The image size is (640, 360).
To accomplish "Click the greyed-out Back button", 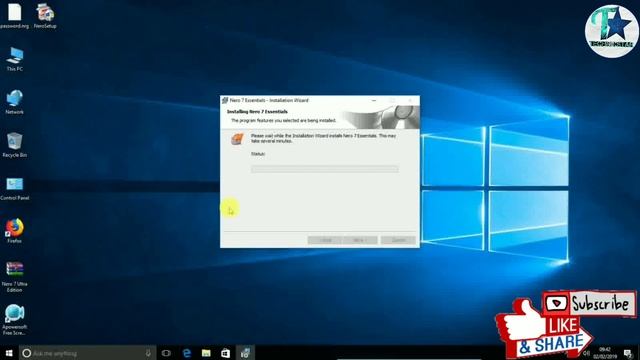I will (x=324, y=240).
